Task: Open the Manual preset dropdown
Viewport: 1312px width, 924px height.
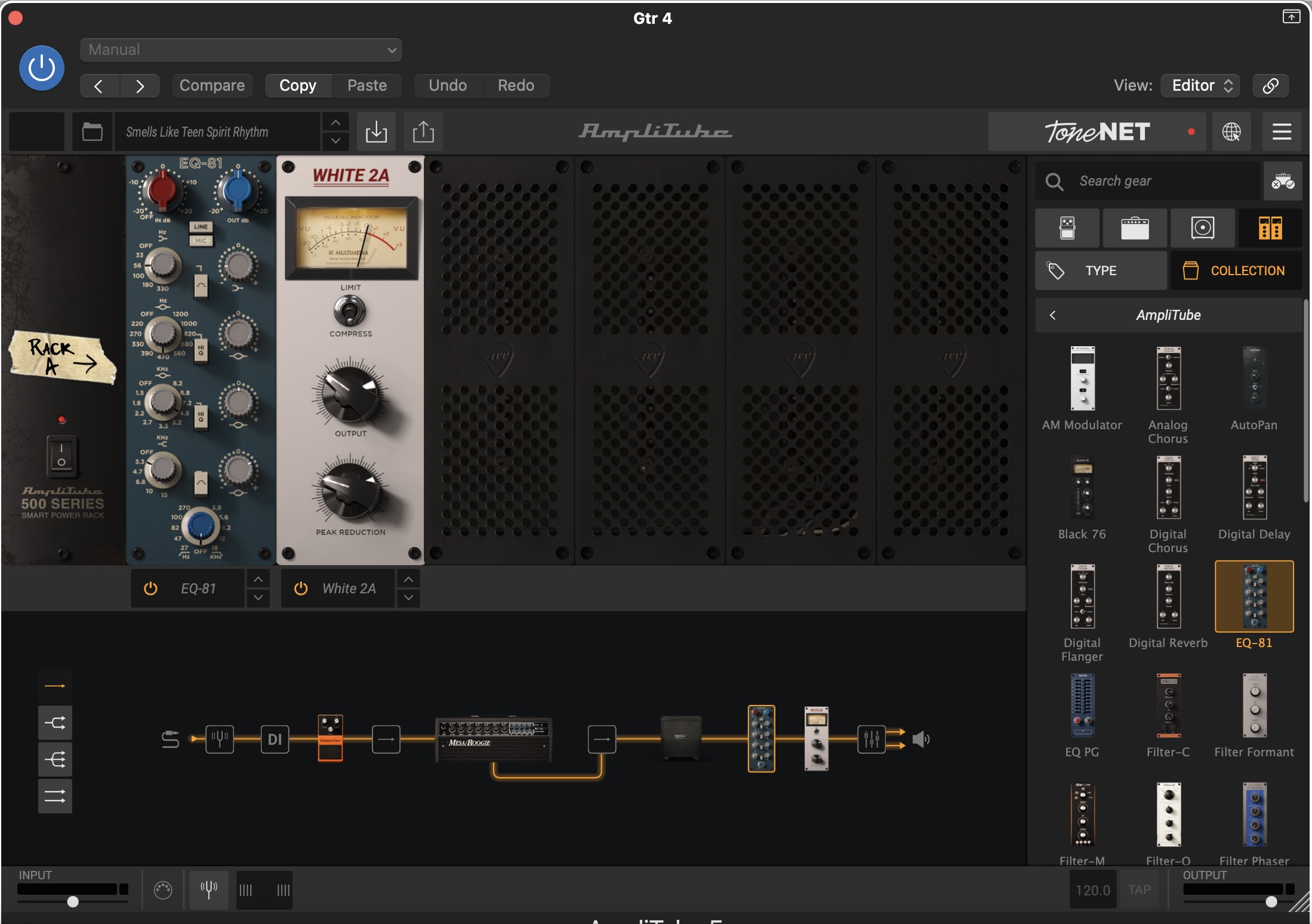Action: click(x=241, y=50)
